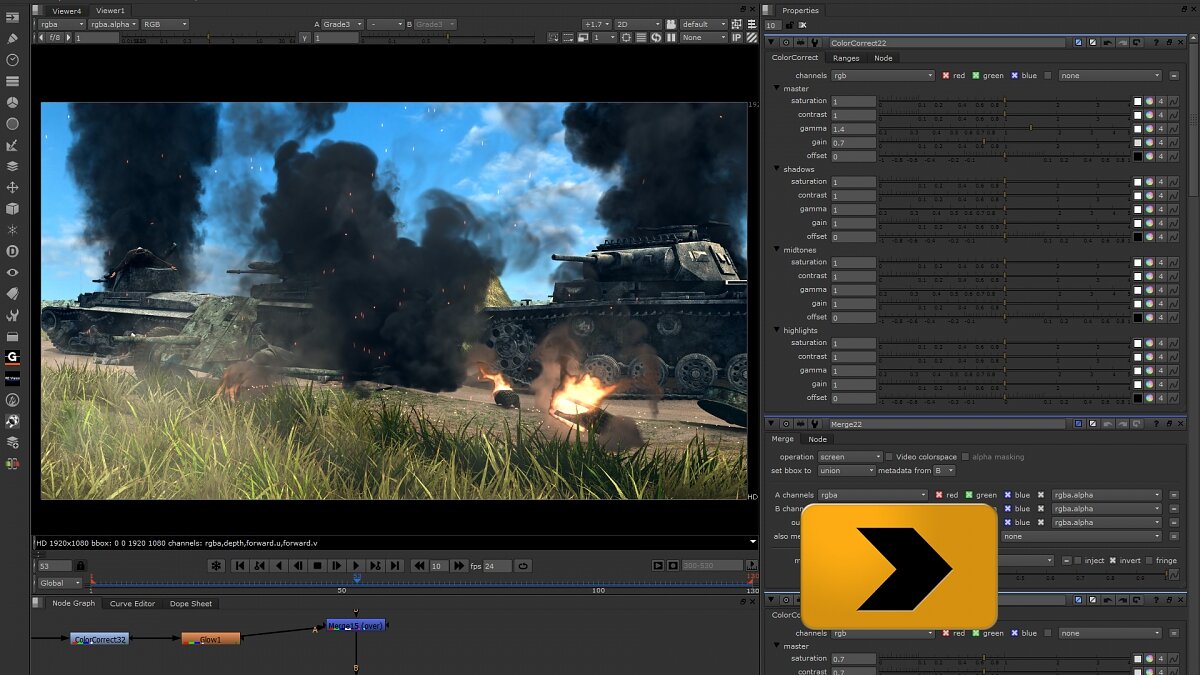This screenshot has width=1200, height=675.
Task: Enable the extra channel checkbox beside 'none'
Action: pyautogui.click(x=1048, y=75)
